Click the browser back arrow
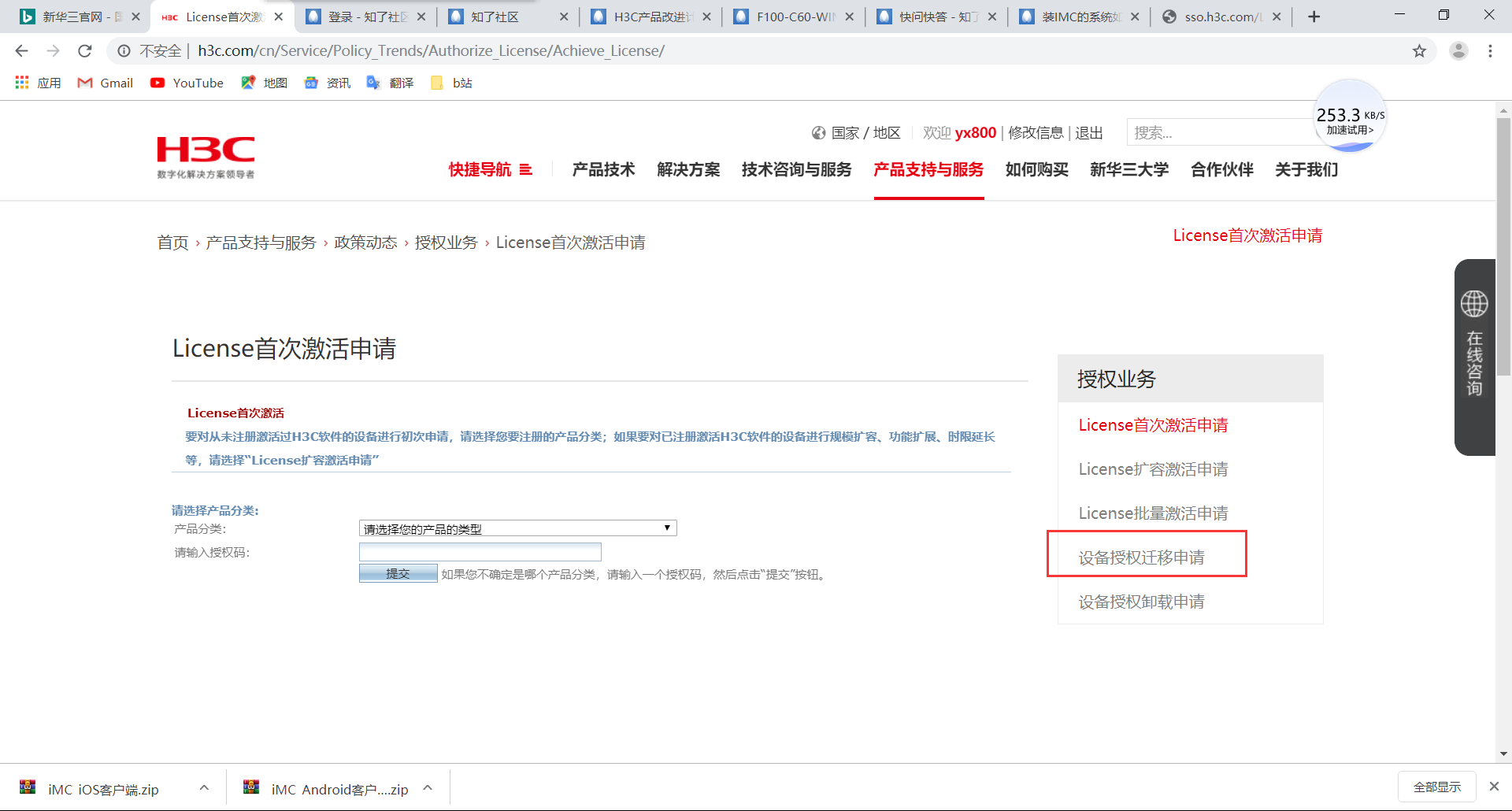Screen dimensions: 1512x811 (x=21, y=51)
